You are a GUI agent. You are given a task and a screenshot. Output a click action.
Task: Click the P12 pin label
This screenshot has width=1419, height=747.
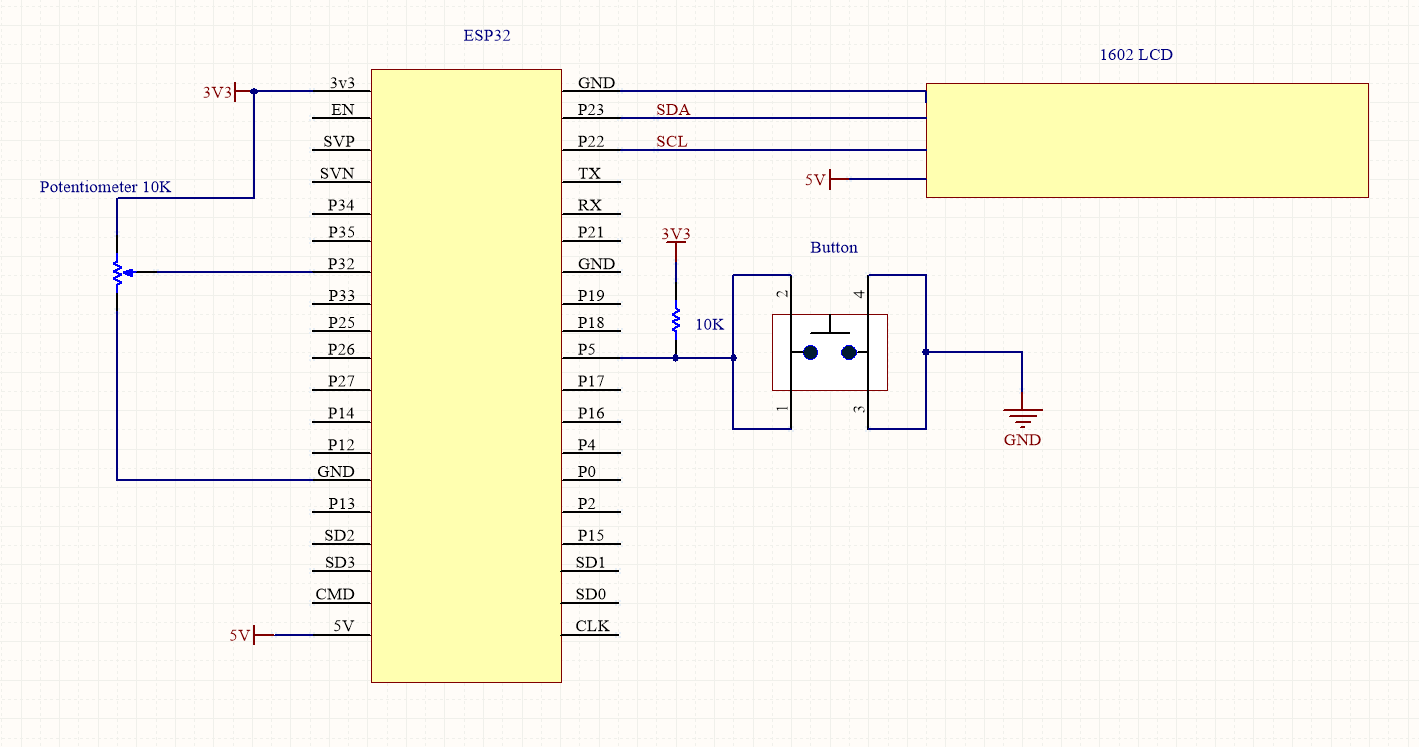341,445
